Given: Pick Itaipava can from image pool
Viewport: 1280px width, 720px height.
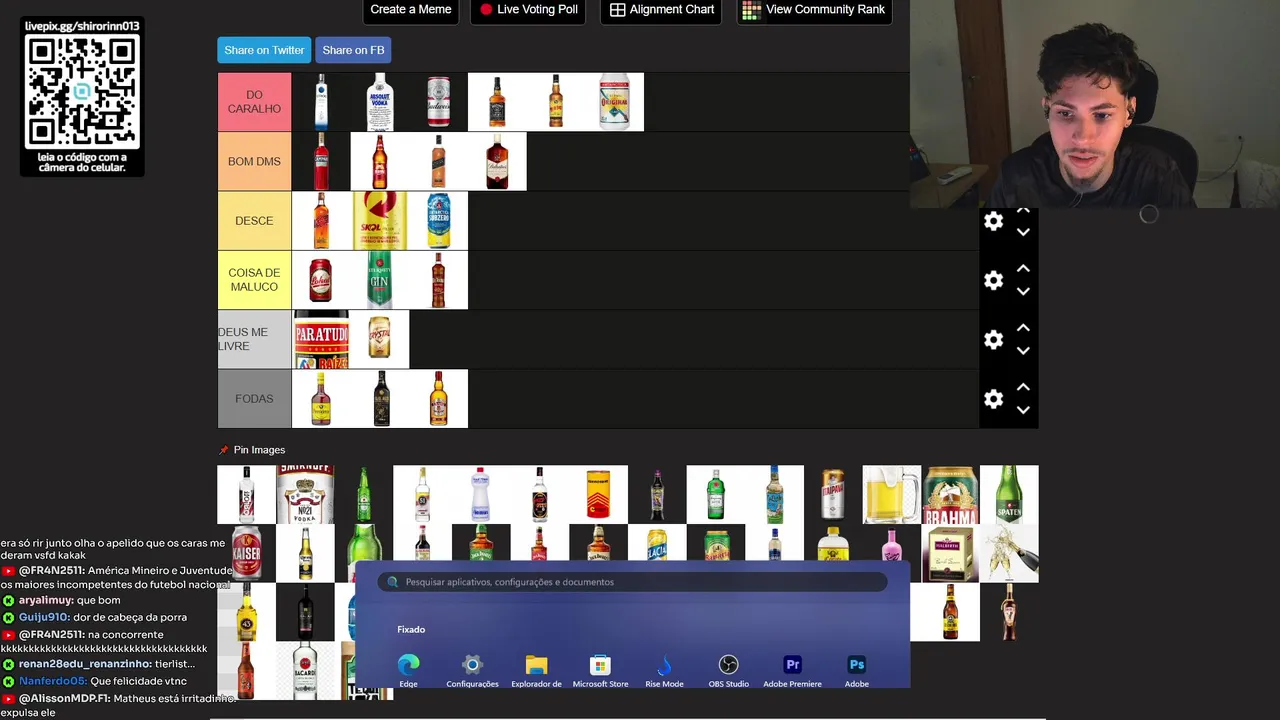Looking at the screenshot, I should coord(832,494).
